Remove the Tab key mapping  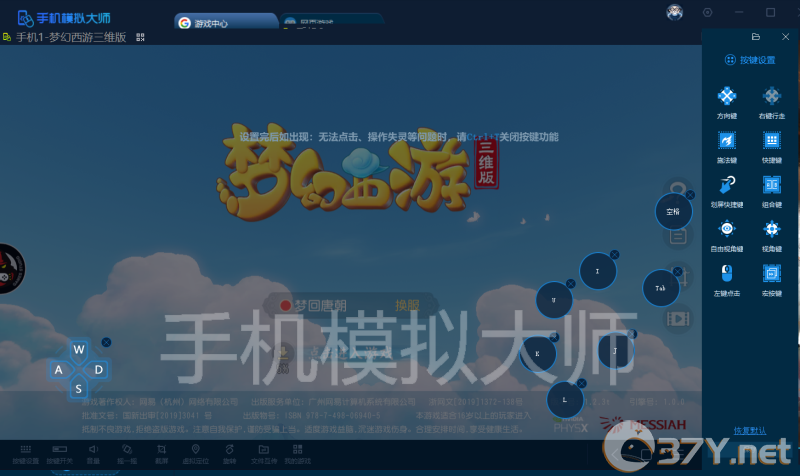[678, 272]
